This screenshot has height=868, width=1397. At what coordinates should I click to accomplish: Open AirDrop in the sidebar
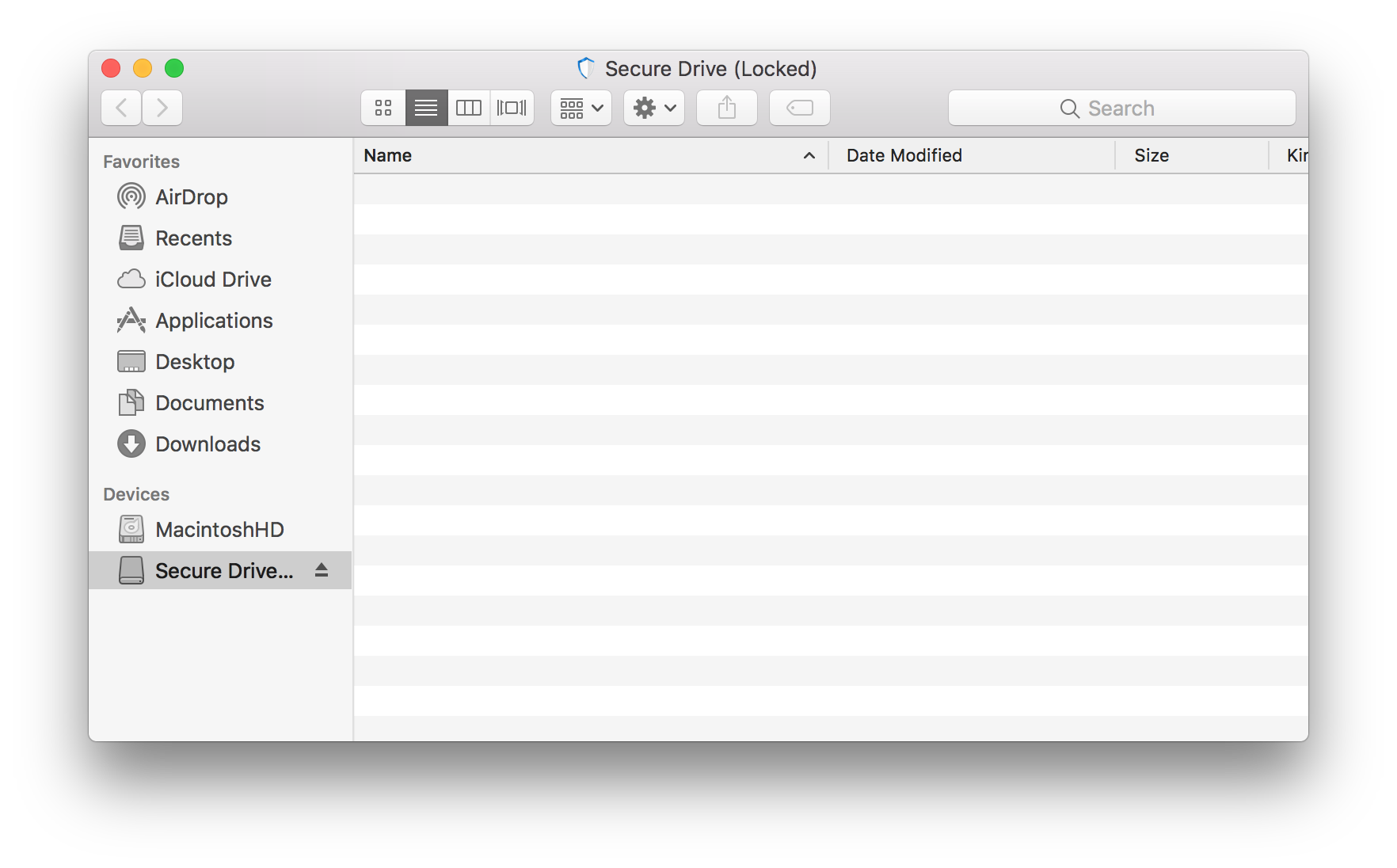click(x=192, y=197)
